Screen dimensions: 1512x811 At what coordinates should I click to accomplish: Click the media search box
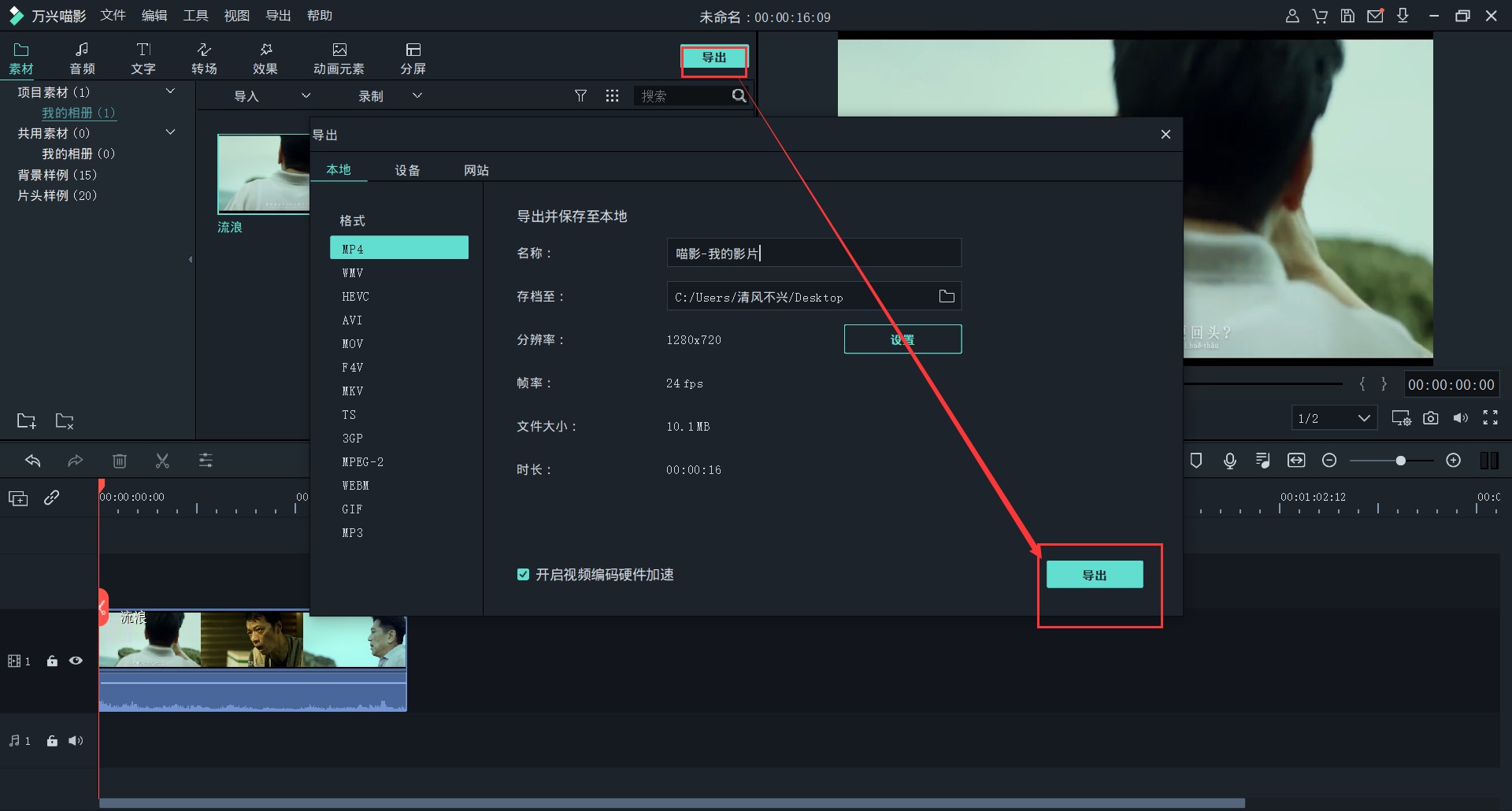682,96
